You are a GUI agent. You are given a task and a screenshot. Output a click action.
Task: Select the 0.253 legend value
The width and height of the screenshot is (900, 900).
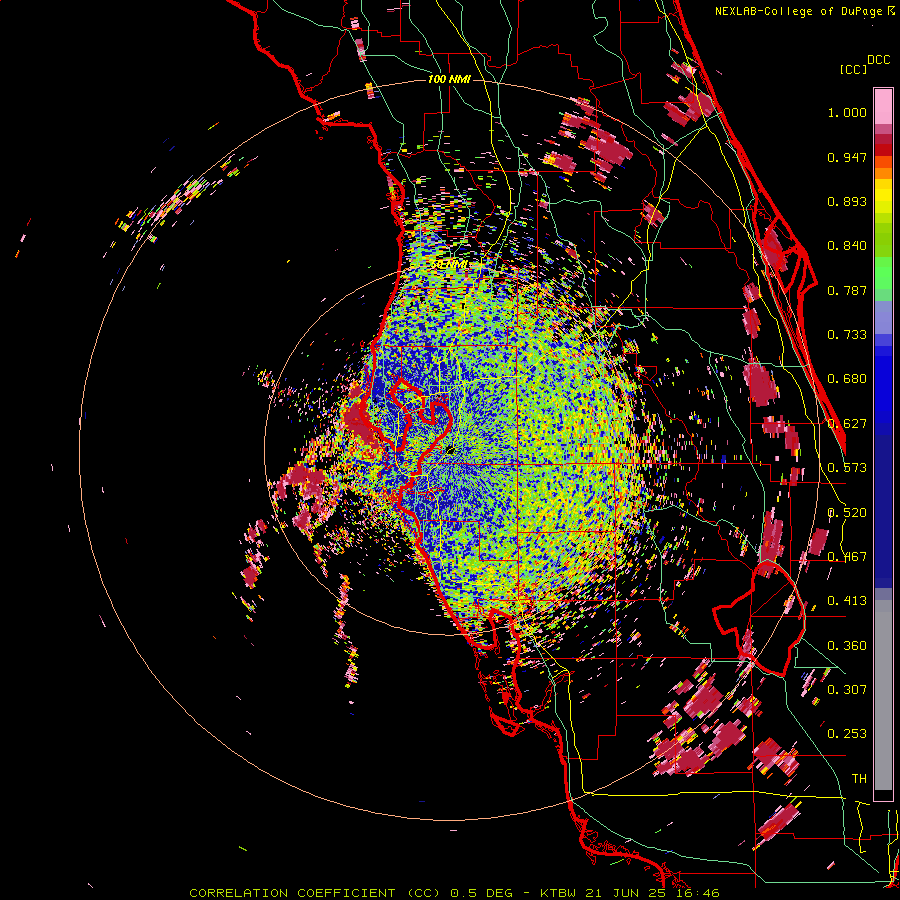pos(847,734)
